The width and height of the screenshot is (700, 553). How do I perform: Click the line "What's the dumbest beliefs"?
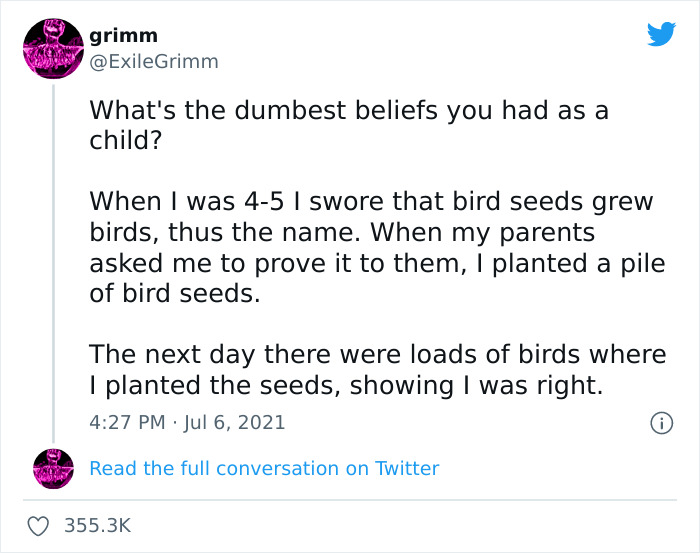click(348, 110)
